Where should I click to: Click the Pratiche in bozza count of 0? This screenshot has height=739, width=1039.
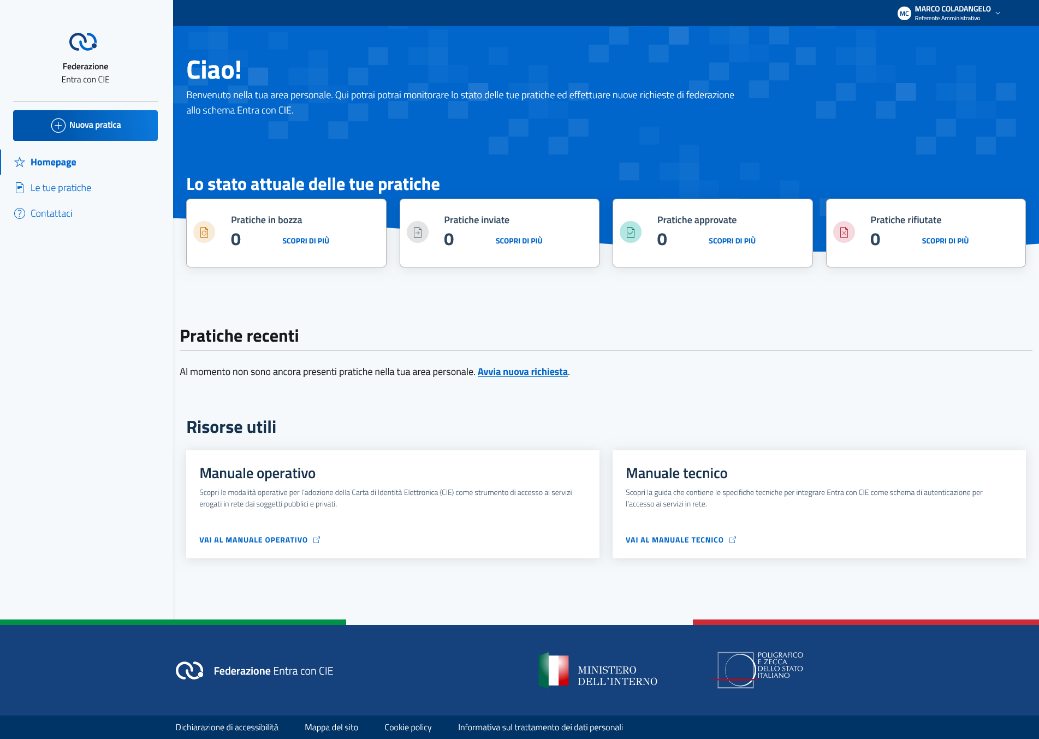(x=236, y=240)
